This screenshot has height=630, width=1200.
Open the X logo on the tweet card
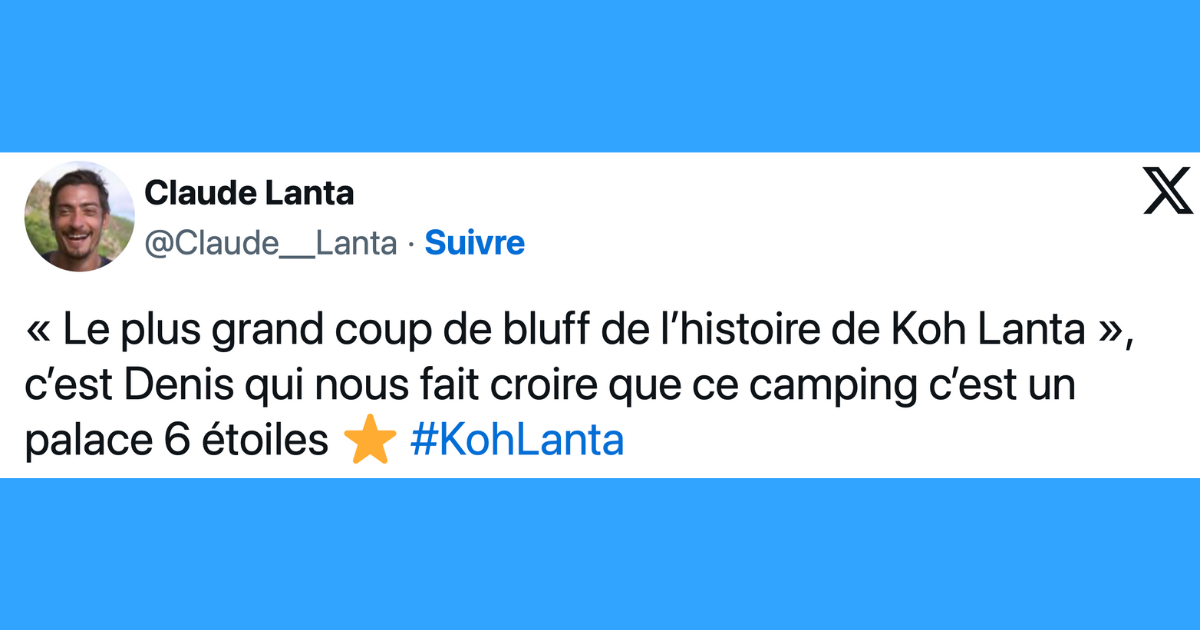[x=1169, y=192]
